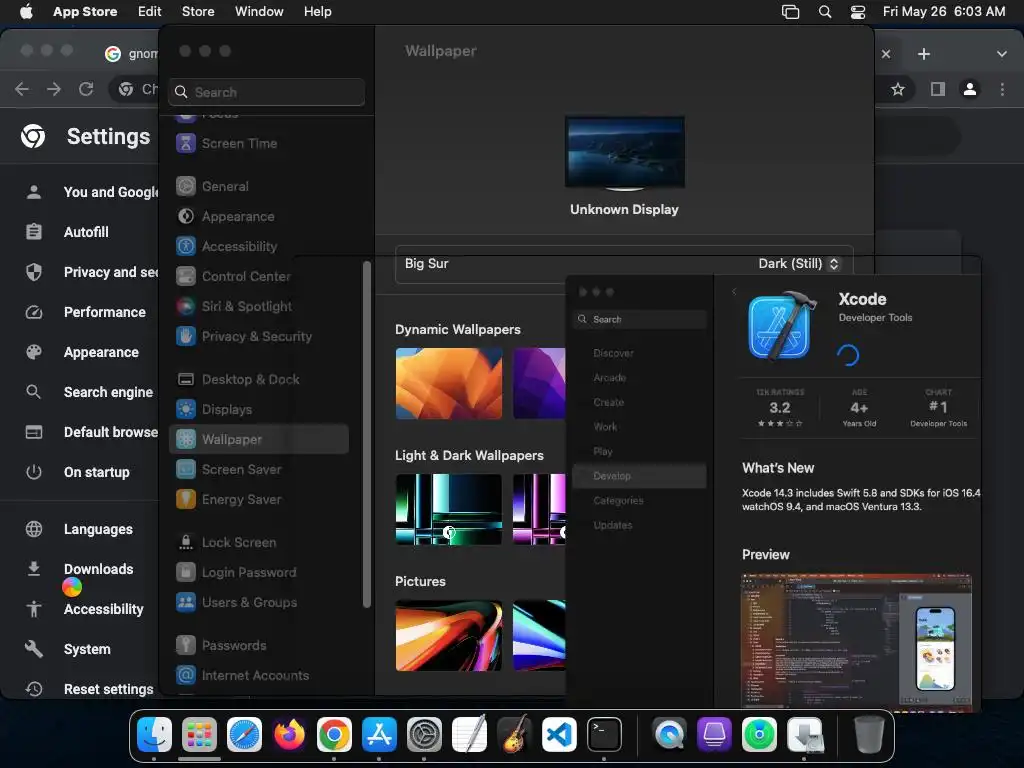Open new Chrome tab with plus
Image resolution: width=1024 pixels, height=768 pixels.
point(923,54)
